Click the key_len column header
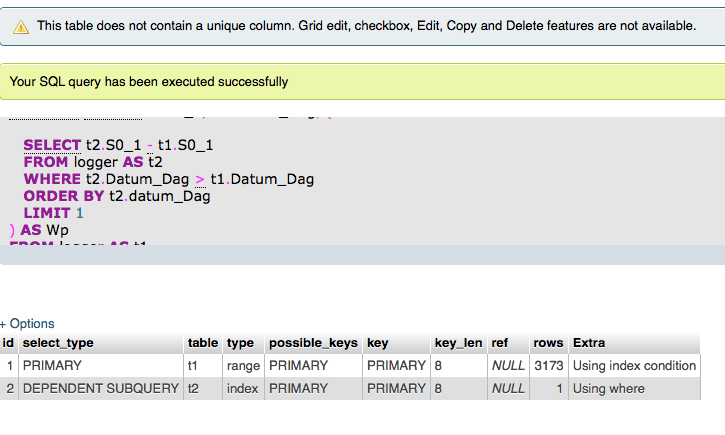Screen dimensions: 725x435 pos(457,343)
